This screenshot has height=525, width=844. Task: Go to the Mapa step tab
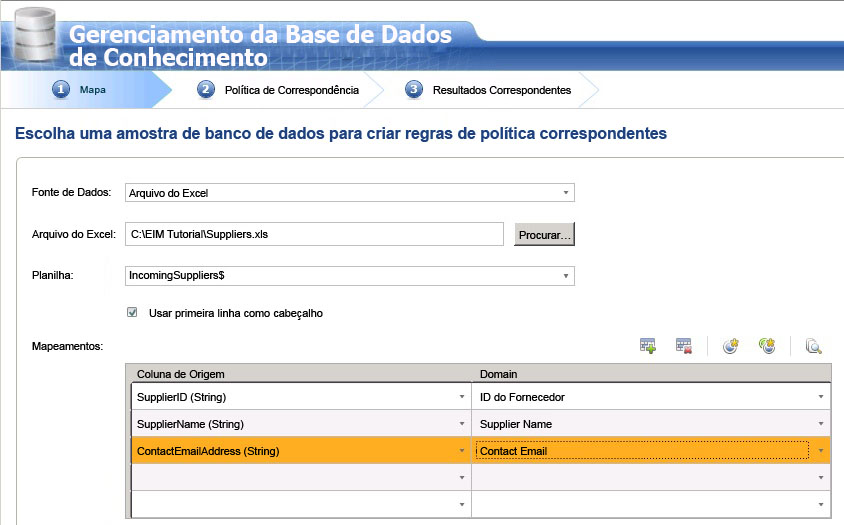(86, 89)
